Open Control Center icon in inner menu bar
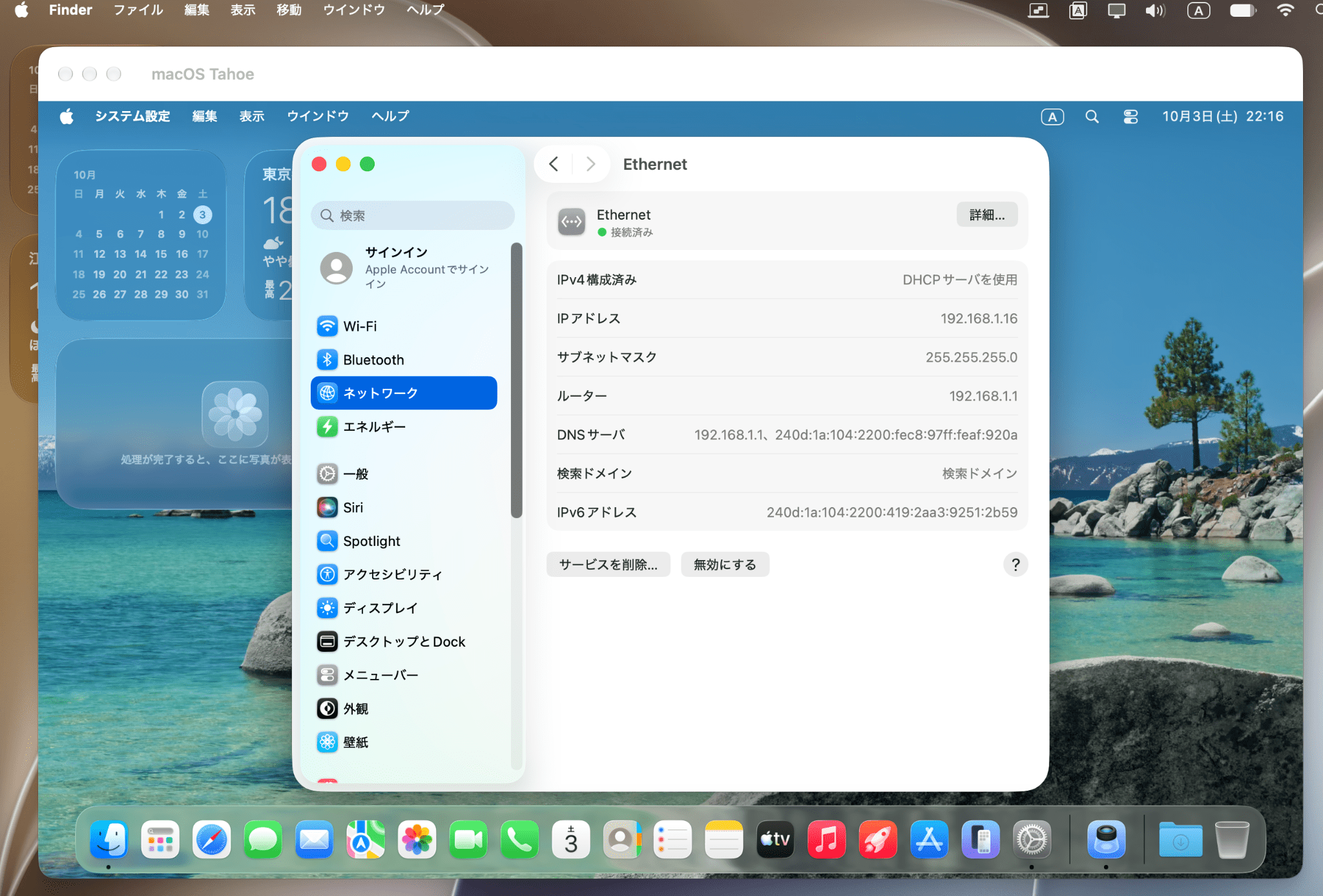1323x896 pixels. click(x=1130, y=117)
